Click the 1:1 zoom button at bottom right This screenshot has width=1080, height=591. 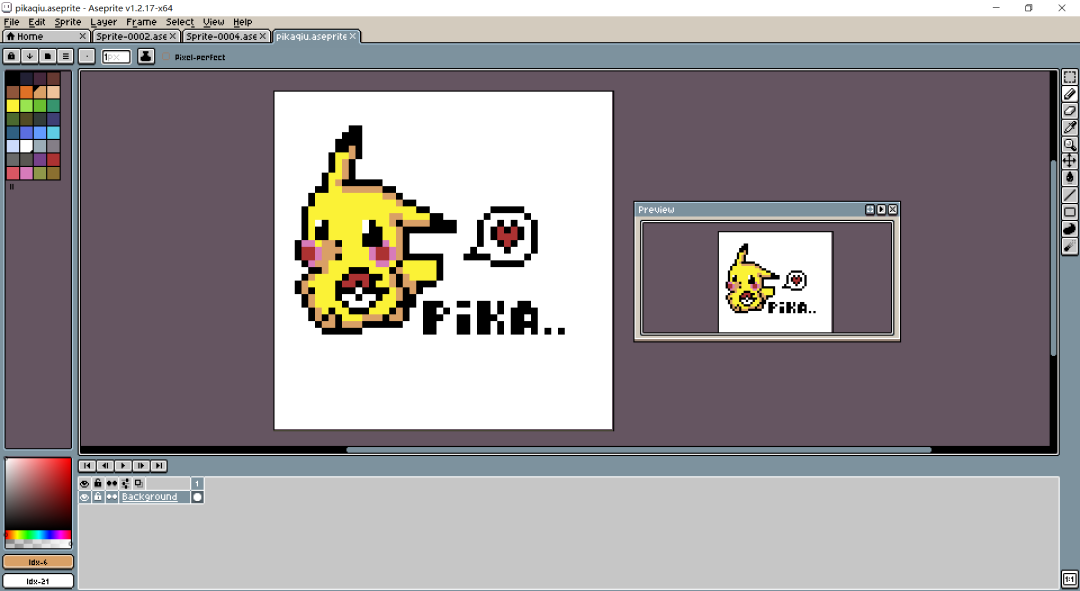pos(1070,580)
